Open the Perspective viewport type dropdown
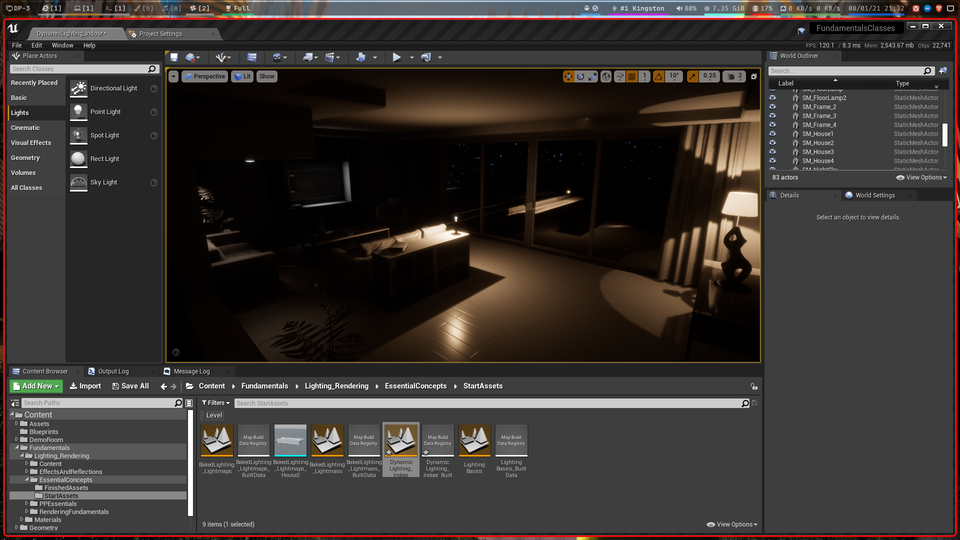The width and height of the screenshot is (960, 540). 205,76
